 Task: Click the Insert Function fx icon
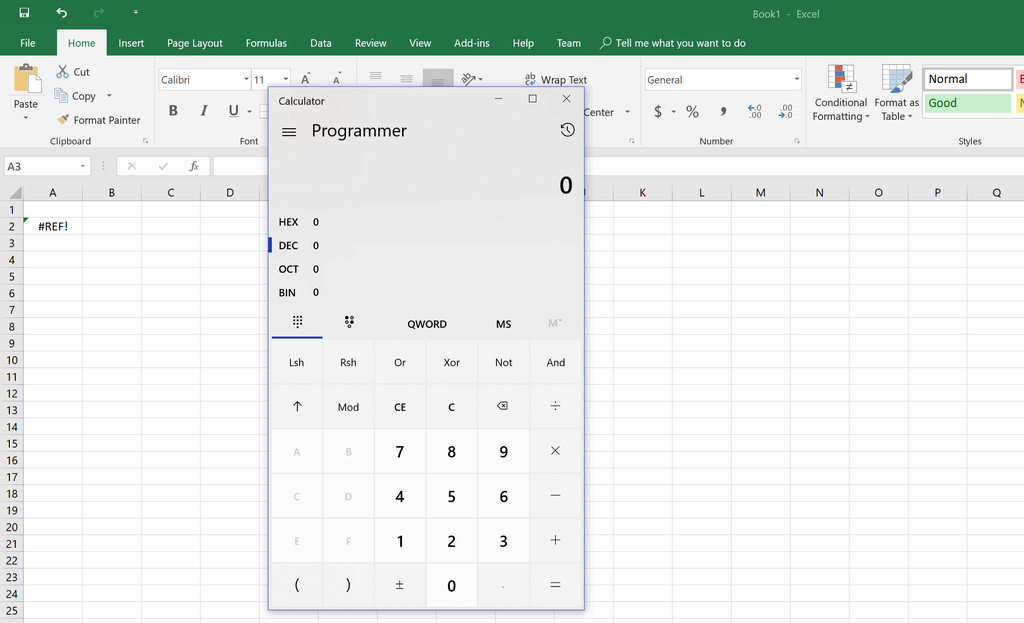tap(194, 167)
